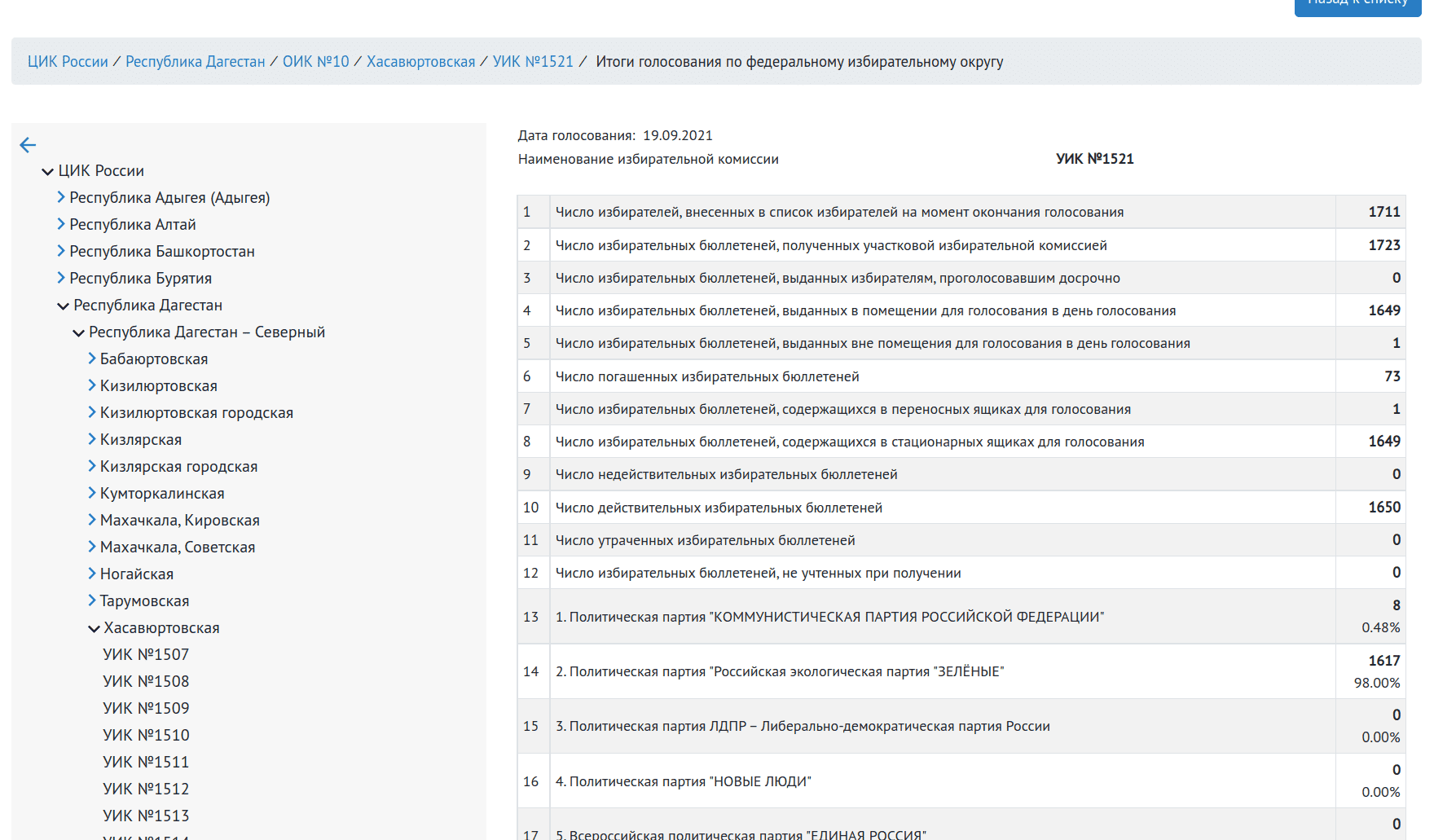Expand Махачкала, Кировская chevron

92,520
